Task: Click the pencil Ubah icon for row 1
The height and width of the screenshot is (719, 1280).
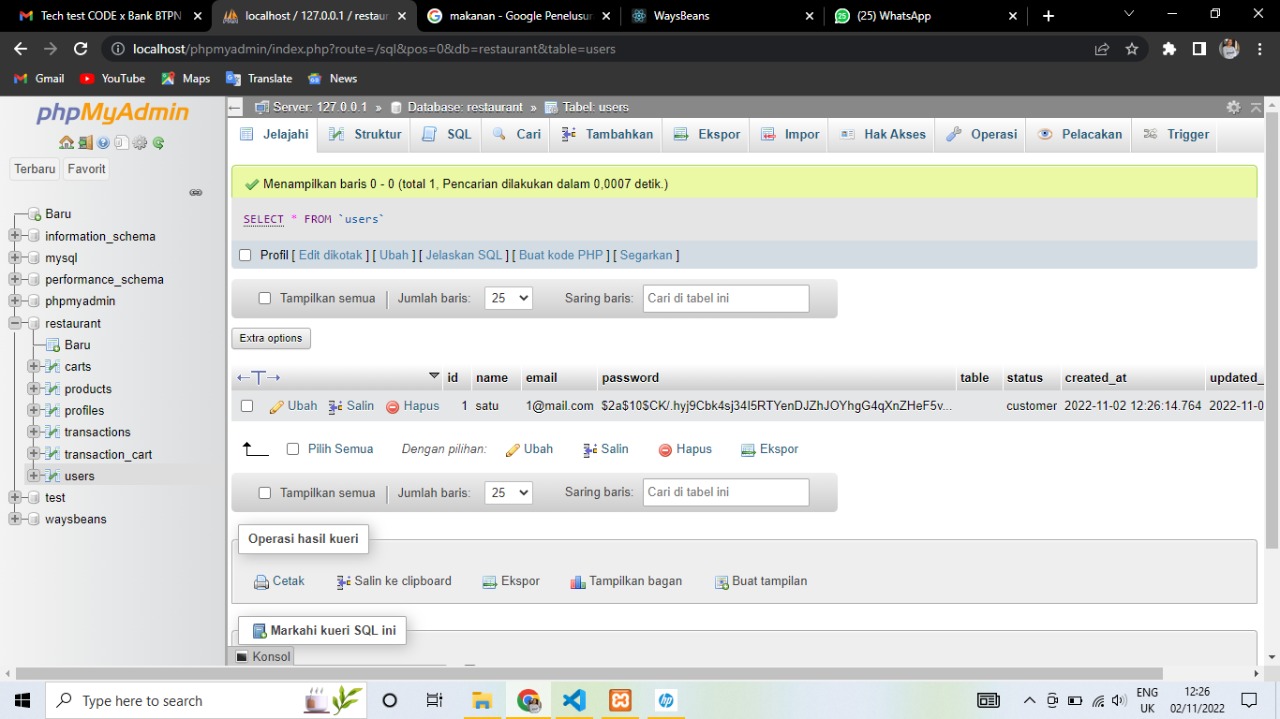Action: coord(276,407)
